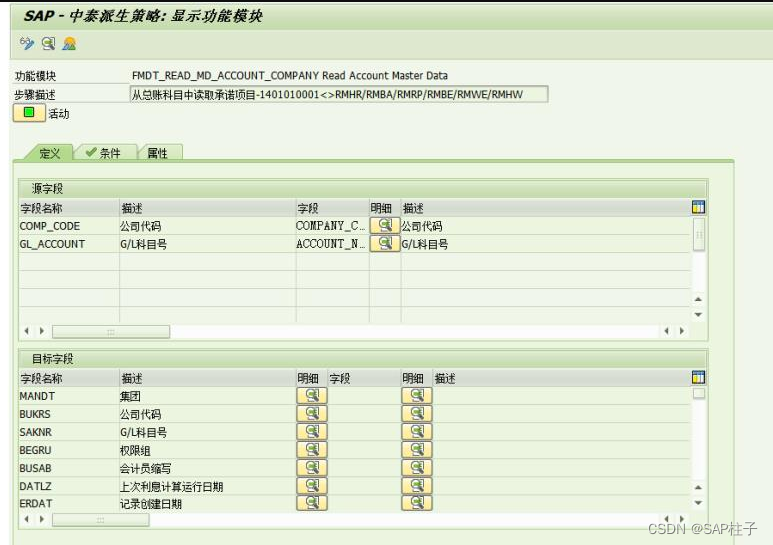This screenshot has width=773, height=545.
Task: Click source table 字段名称 column header
Action: (69, 208)
